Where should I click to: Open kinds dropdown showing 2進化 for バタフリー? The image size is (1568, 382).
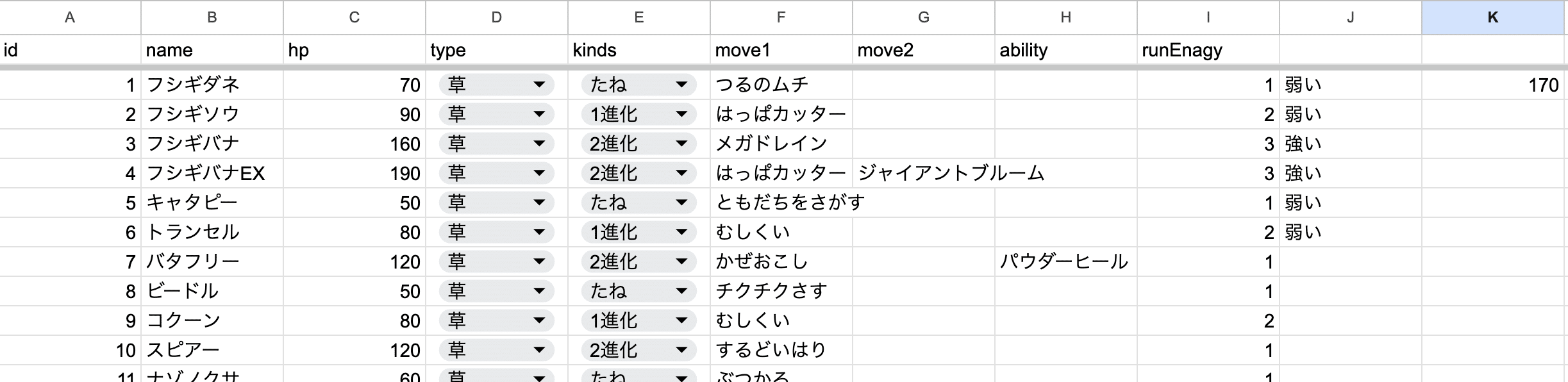(638, 262)
